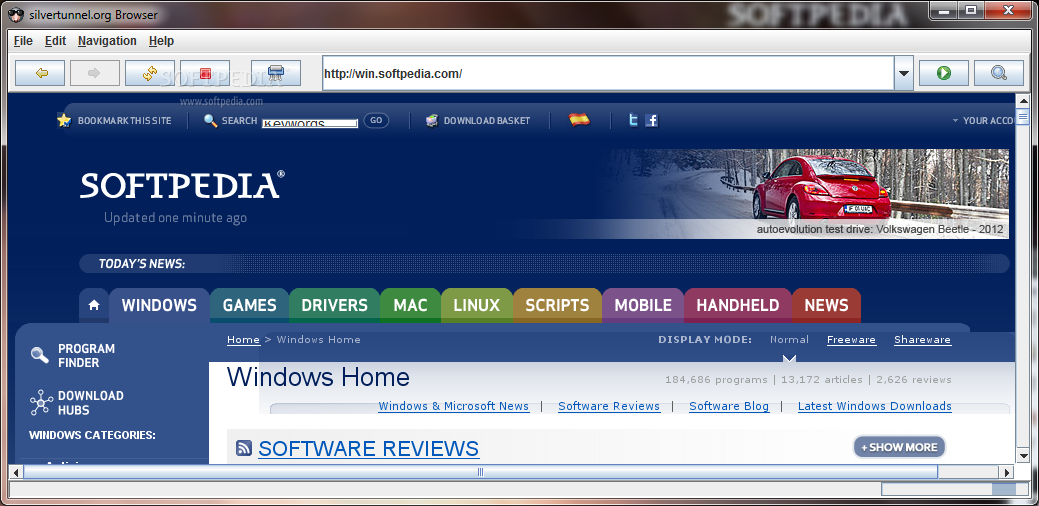Open the Program Finder magnifier icon
The height and width of the screenshot is (506, 1039).
coord(40,356)
